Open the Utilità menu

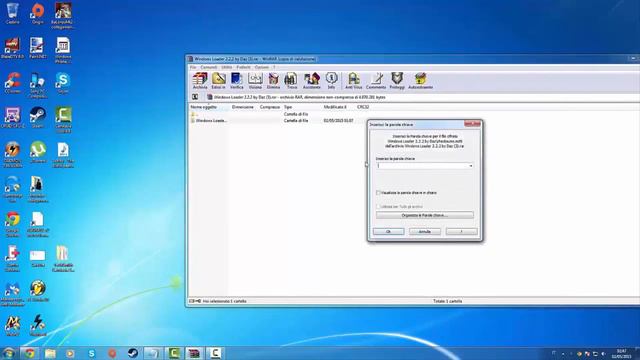tap(227, 67)
